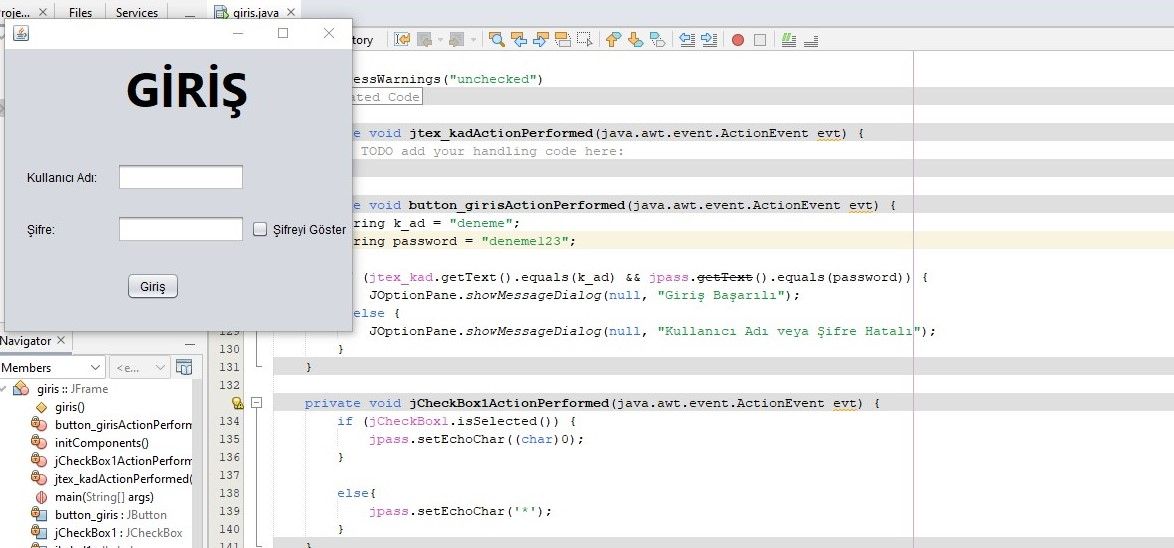Screen dimensions: 1174x548
Task: Click the Uncomment icon
Action: tap(810, 40)
